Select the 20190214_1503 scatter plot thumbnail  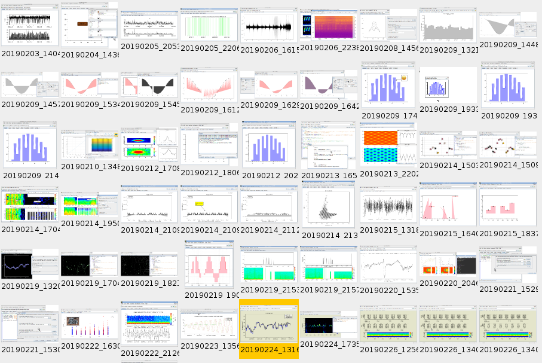click(448, 145)
